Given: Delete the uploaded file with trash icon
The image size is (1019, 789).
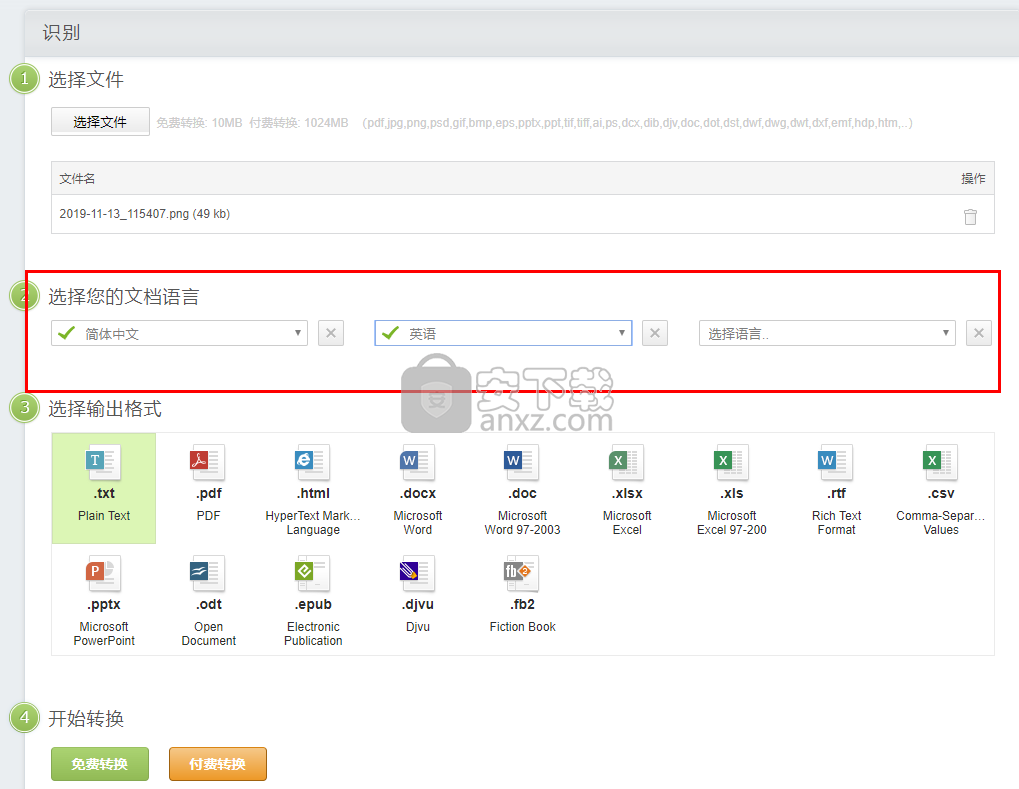Looking at the screenshot, I should click(970, 216).
